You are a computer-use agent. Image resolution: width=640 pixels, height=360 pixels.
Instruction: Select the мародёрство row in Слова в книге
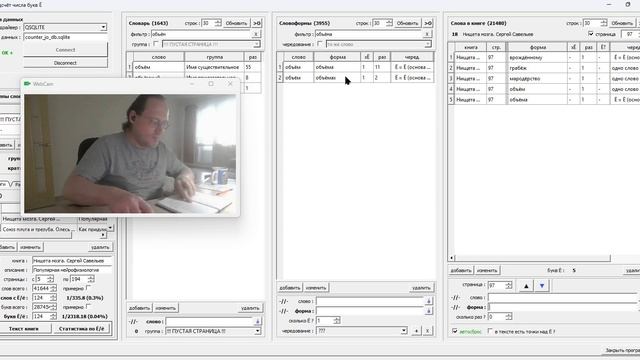point(544,78)
